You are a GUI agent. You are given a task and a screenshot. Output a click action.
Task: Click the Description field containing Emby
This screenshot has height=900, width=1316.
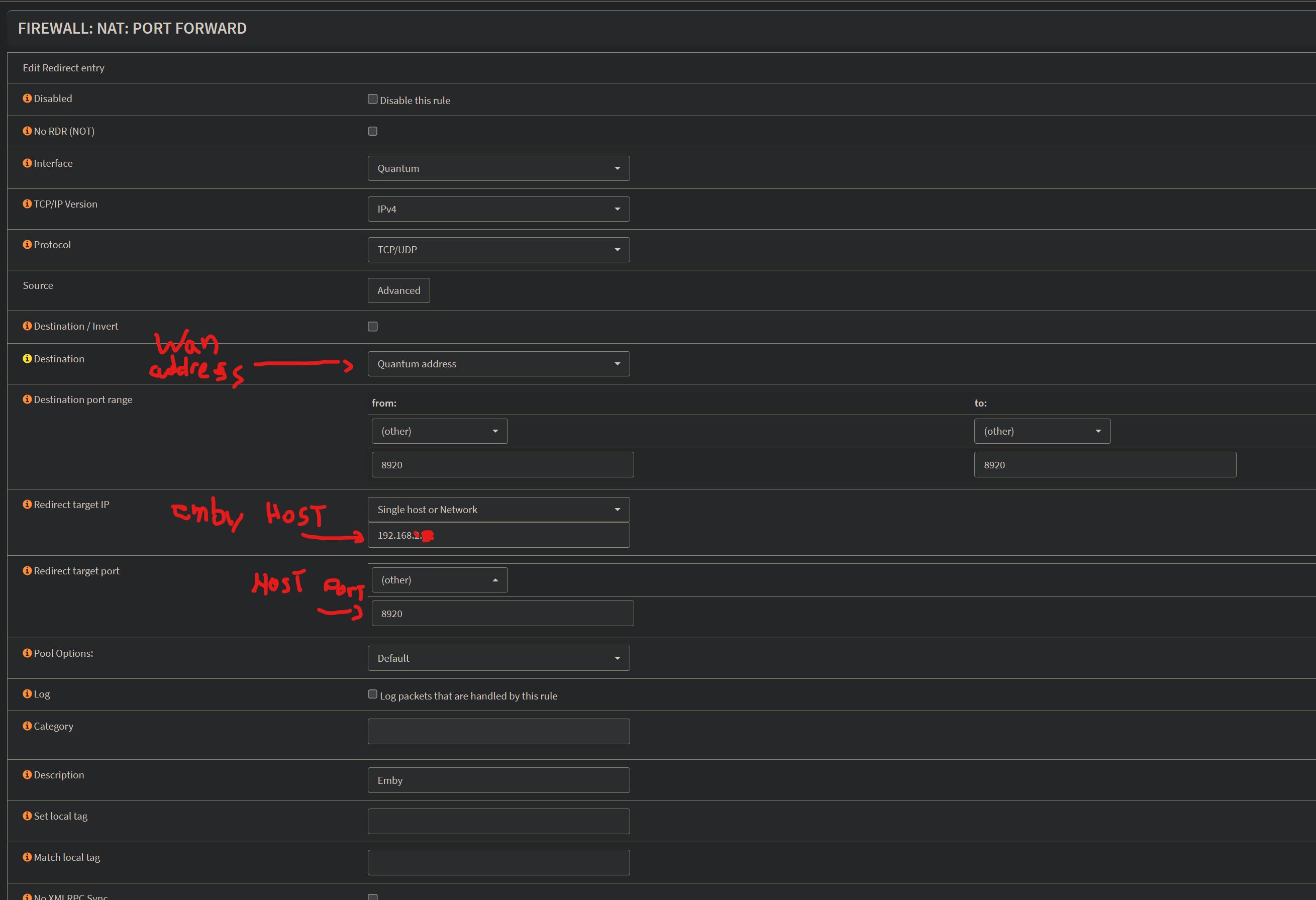[498, 780]
